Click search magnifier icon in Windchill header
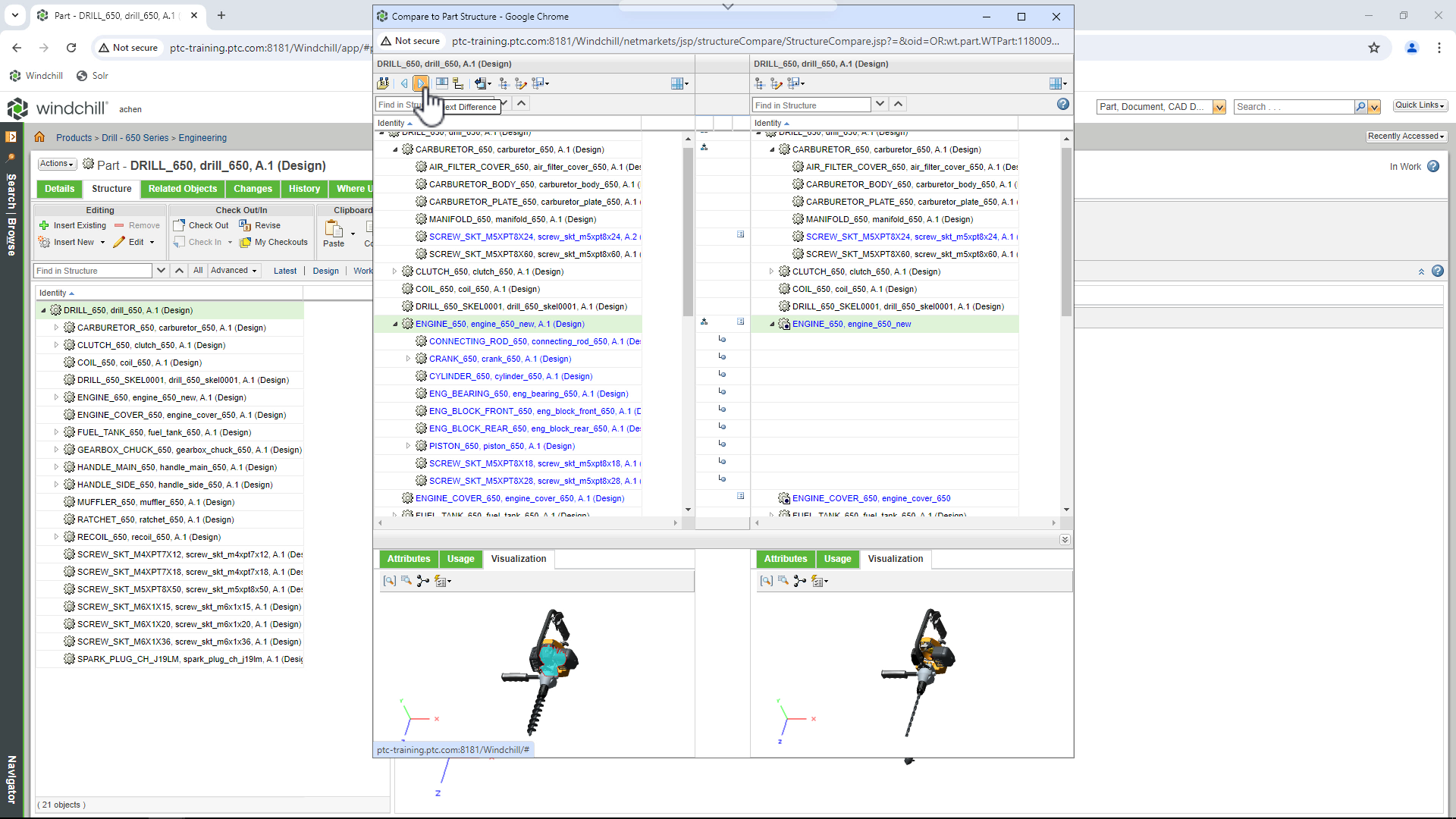The width and height of the screenshot is (1456, 819). [1361, 107]
